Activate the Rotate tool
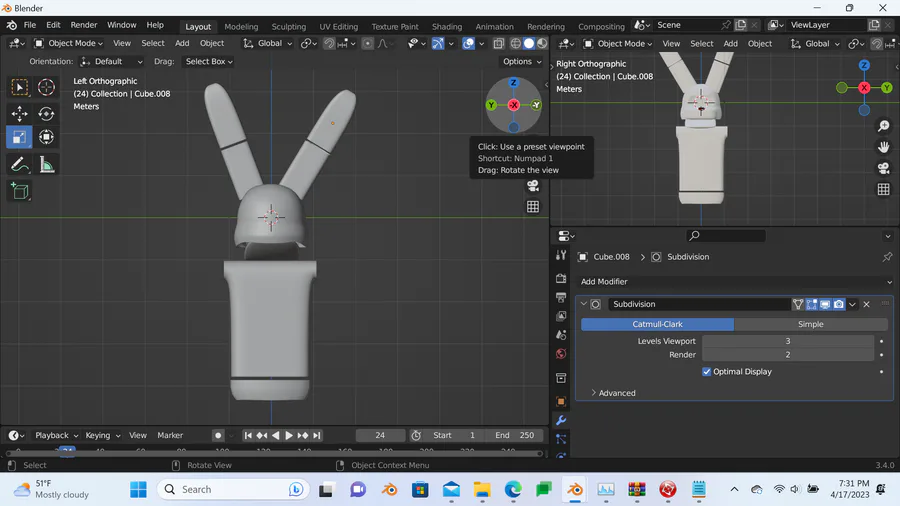900x506 pixels. pyautogui.click(x=46, y=114)
